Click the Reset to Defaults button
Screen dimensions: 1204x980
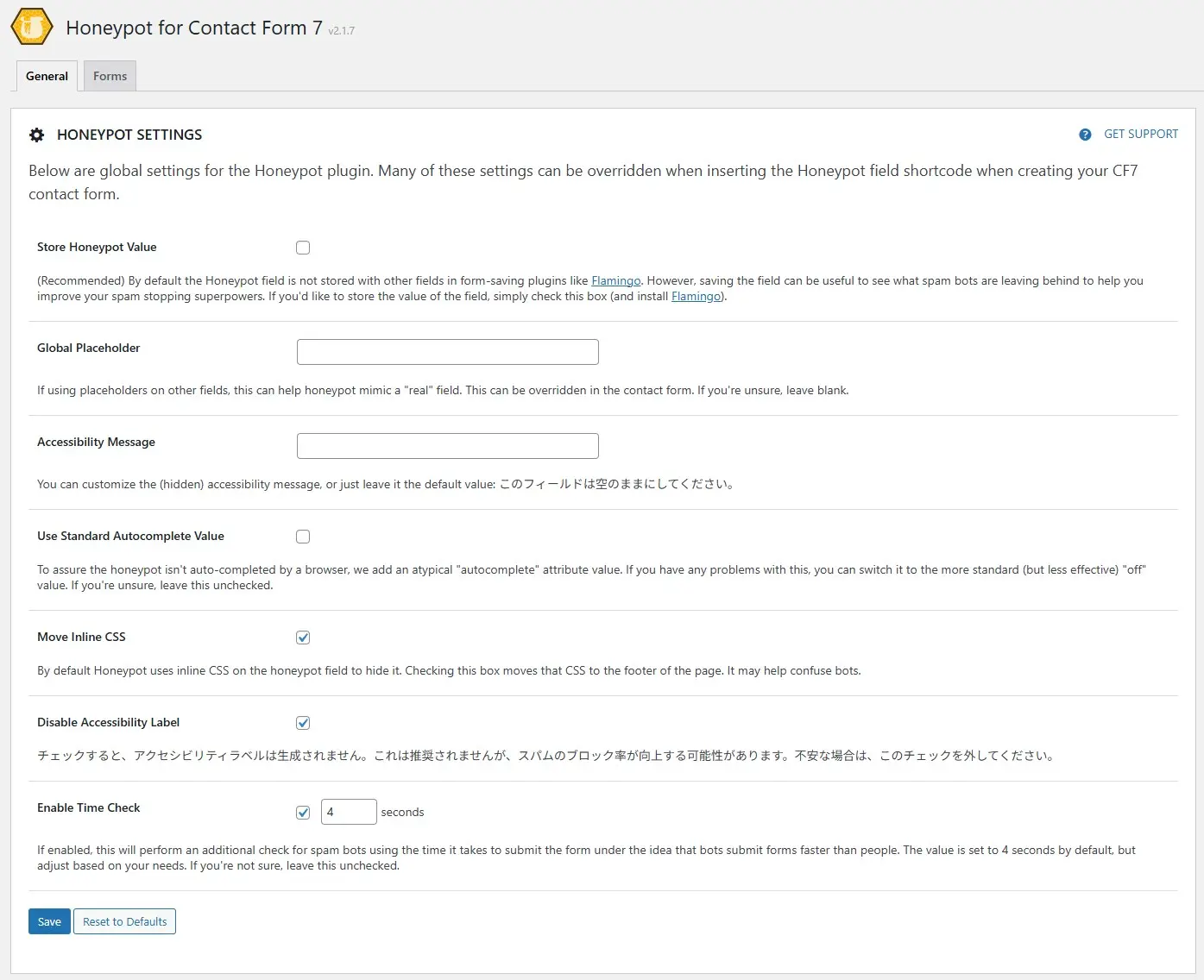click(124, 921)
